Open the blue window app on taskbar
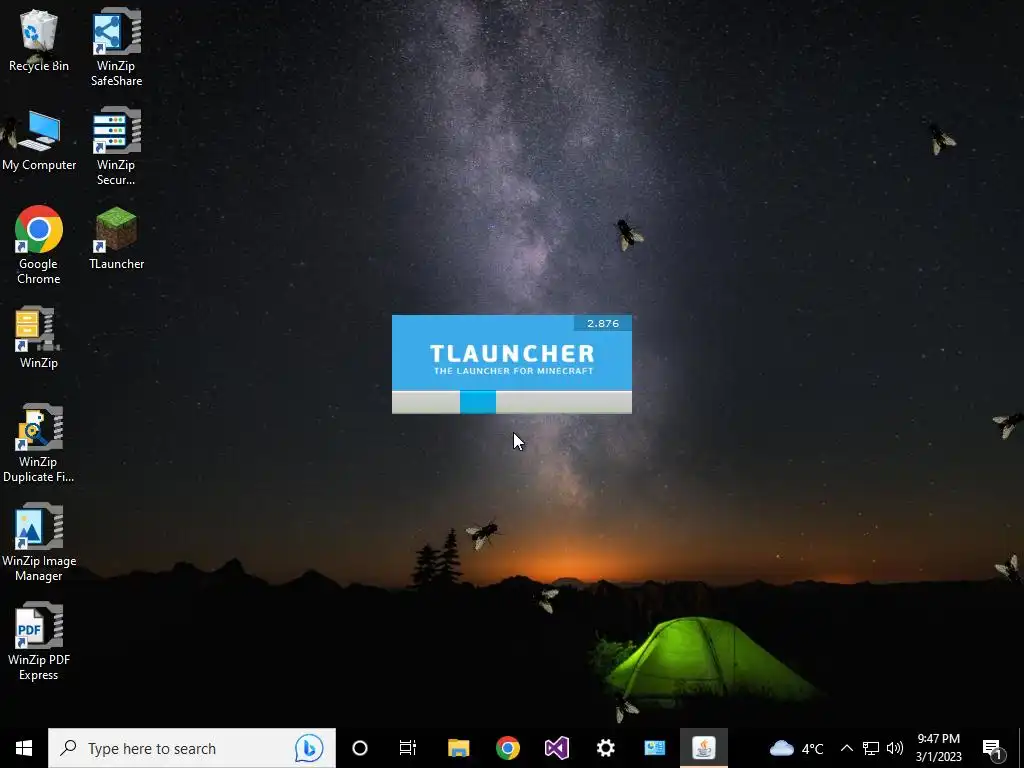 pyautogui.click(x=654, y=748)
